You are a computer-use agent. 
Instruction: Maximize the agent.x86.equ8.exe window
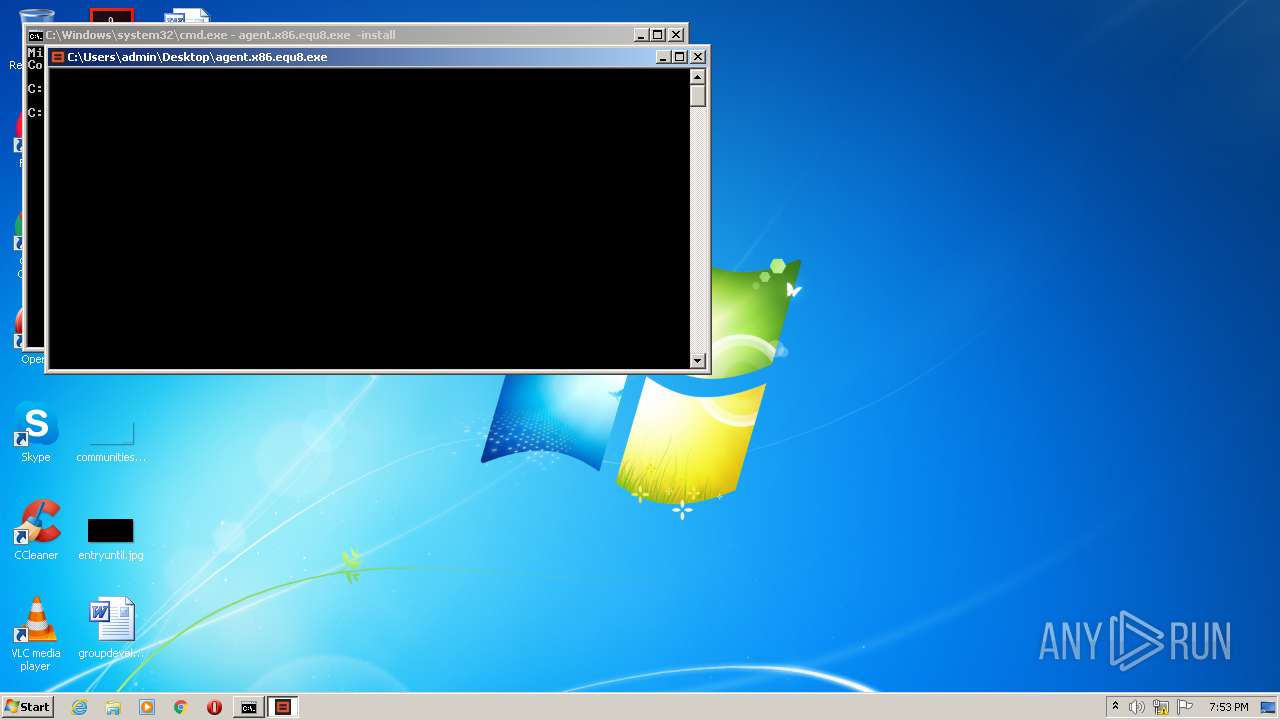click(680, 57)
